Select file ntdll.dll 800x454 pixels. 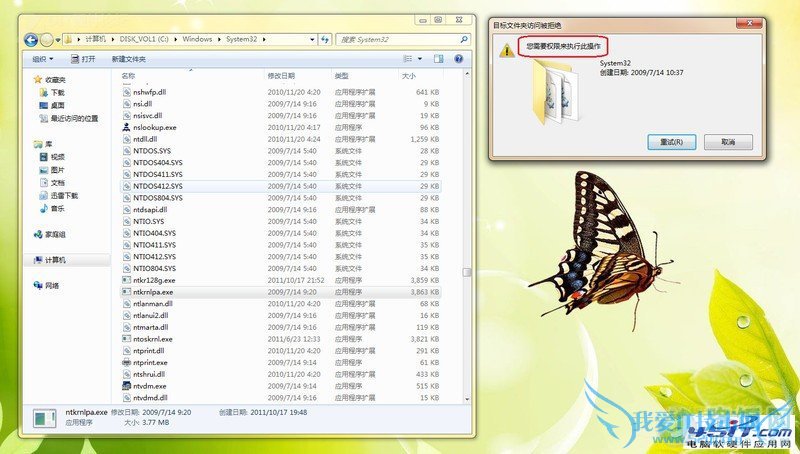281,139
